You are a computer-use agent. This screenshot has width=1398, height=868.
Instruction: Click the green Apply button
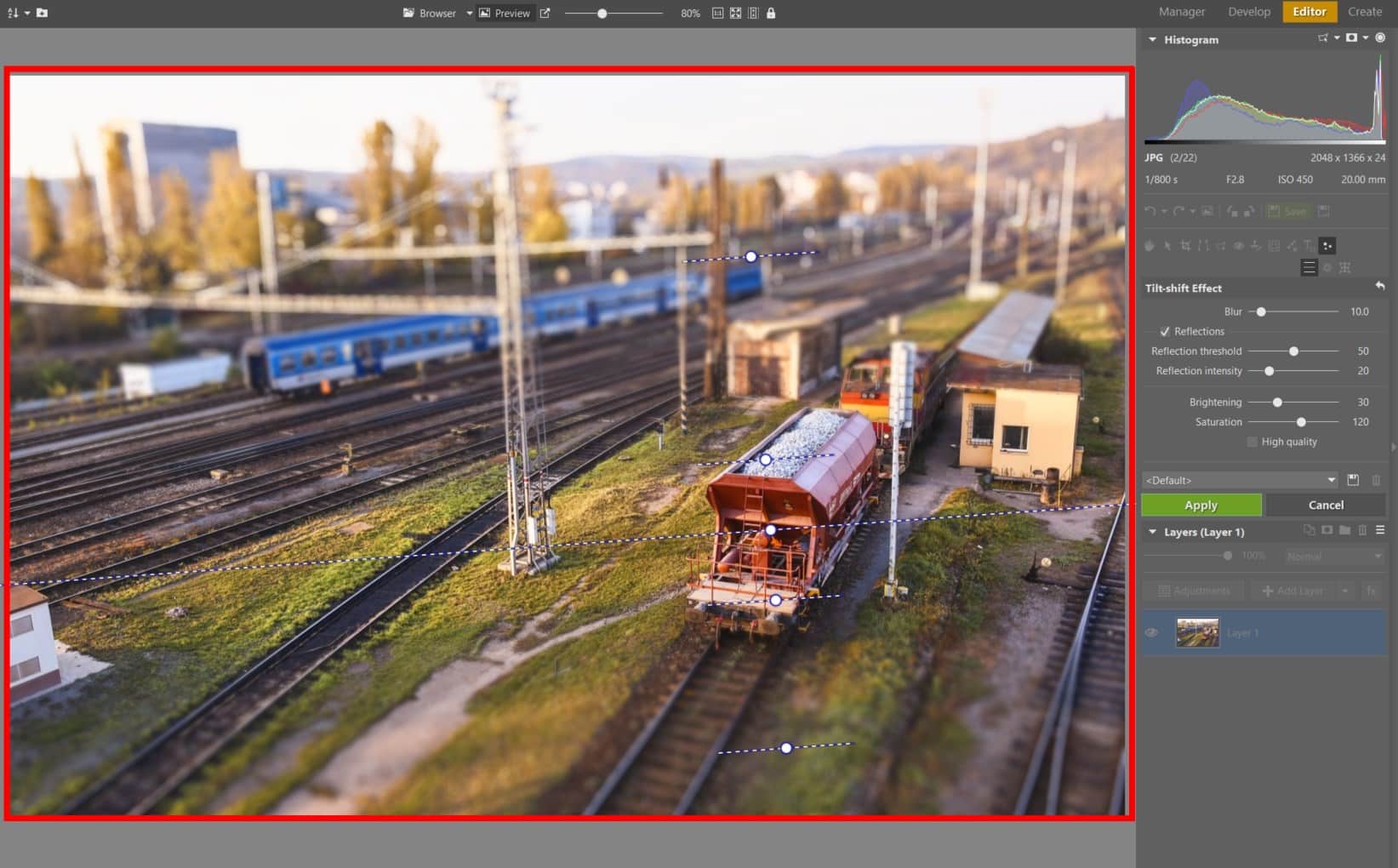[1201, 505]
